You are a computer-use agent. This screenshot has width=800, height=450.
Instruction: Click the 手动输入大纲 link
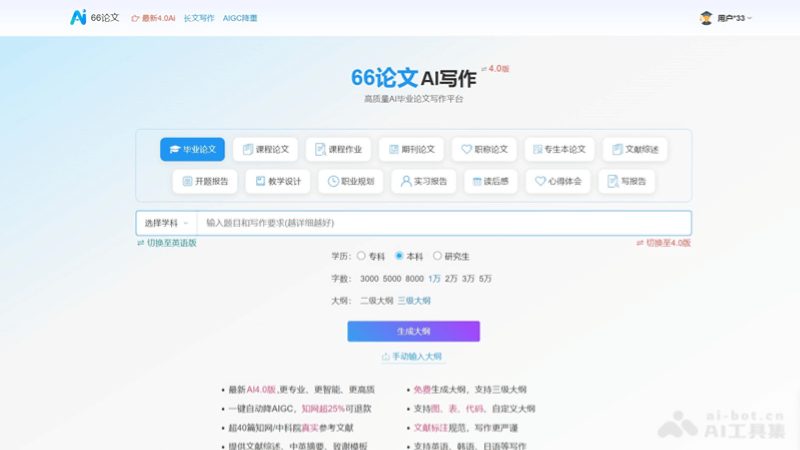(x=413, y=356)
